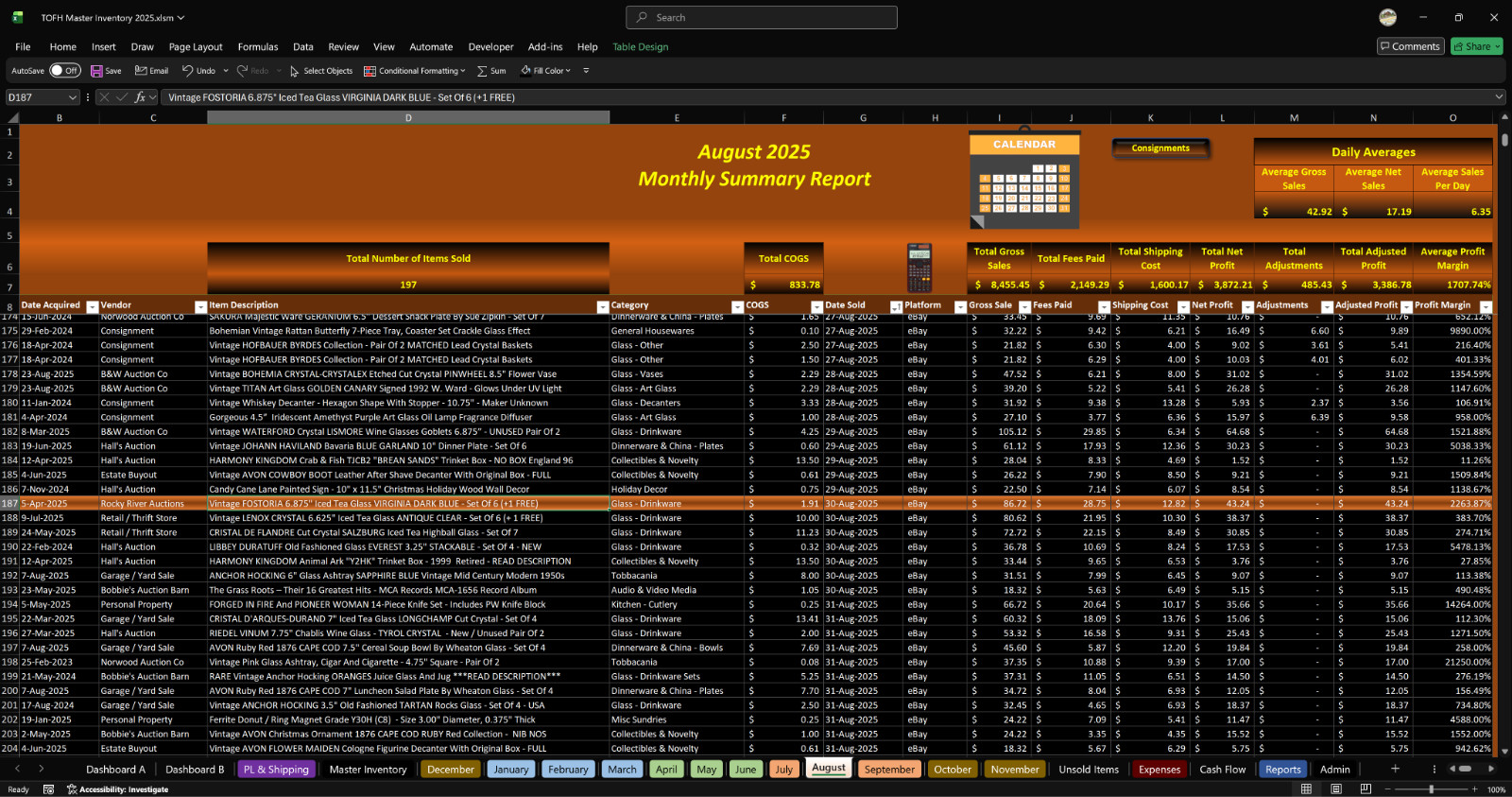Open Profit Margin column filter arrow
Viewport: 1512px width, 797px height.
[1486, 306]
